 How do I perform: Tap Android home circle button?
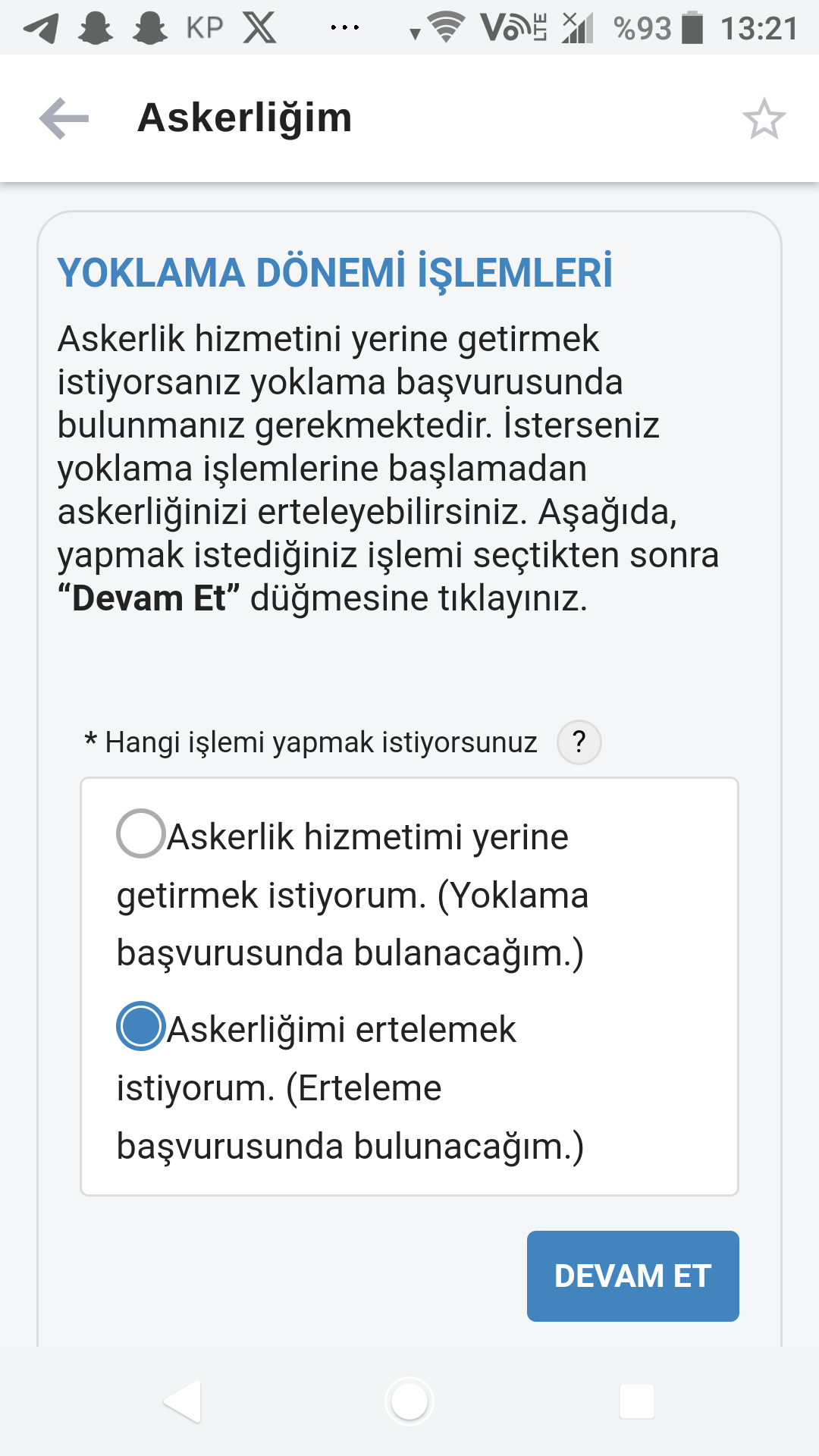tap(409, 1401)
